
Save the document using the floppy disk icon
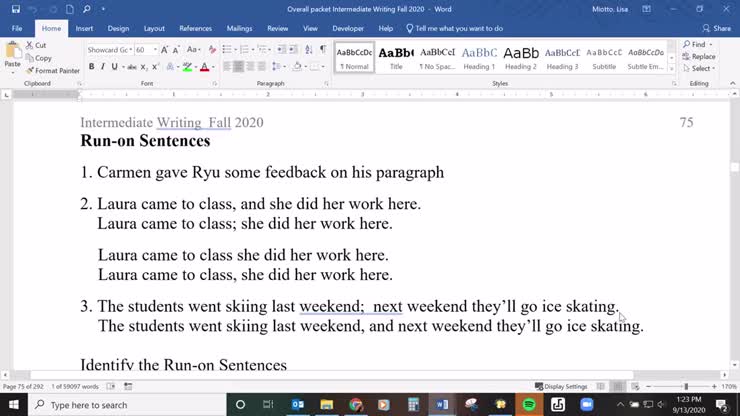coord(16,9)
